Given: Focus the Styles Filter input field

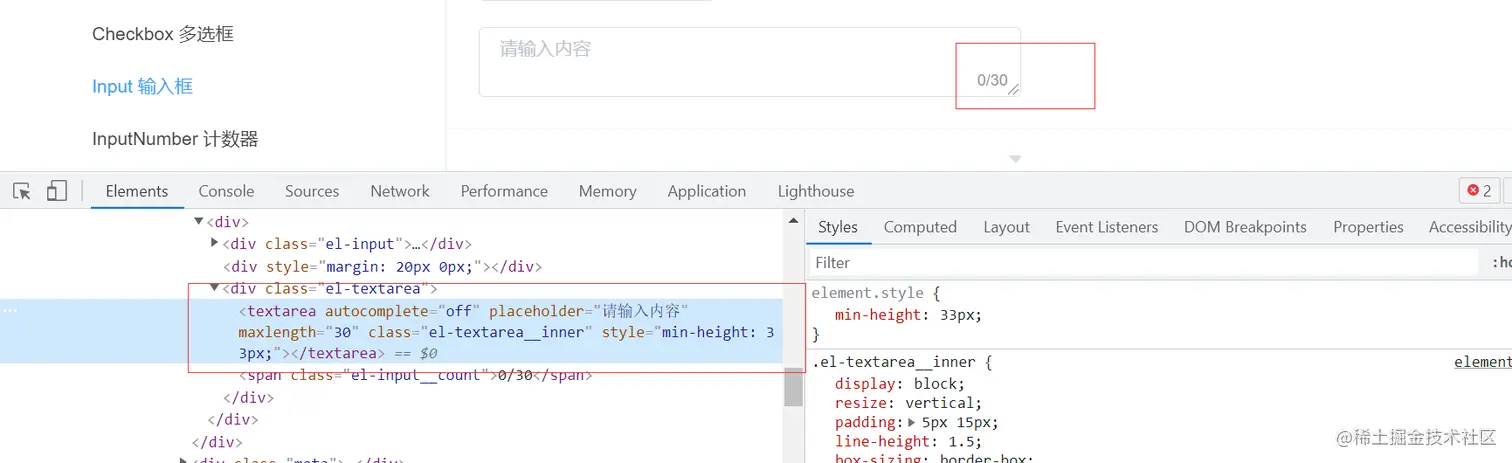Looking at the screenshot, I should pos(1143,263).
